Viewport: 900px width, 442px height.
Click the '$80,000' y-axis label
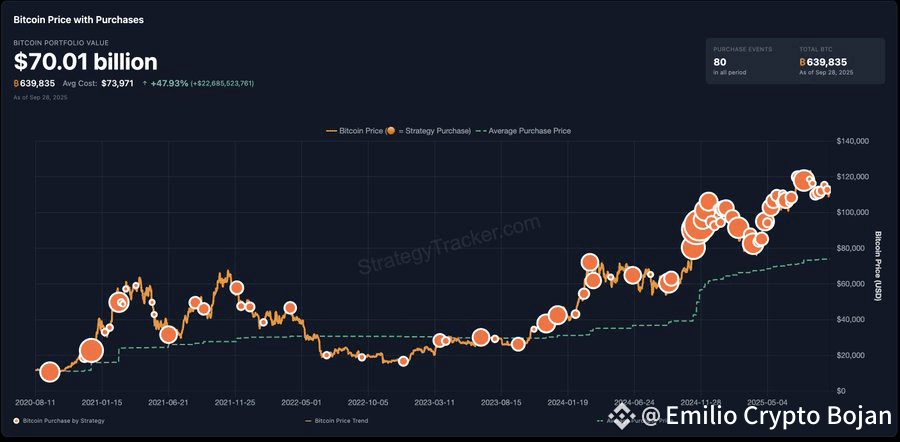click(x=853, y=248)
